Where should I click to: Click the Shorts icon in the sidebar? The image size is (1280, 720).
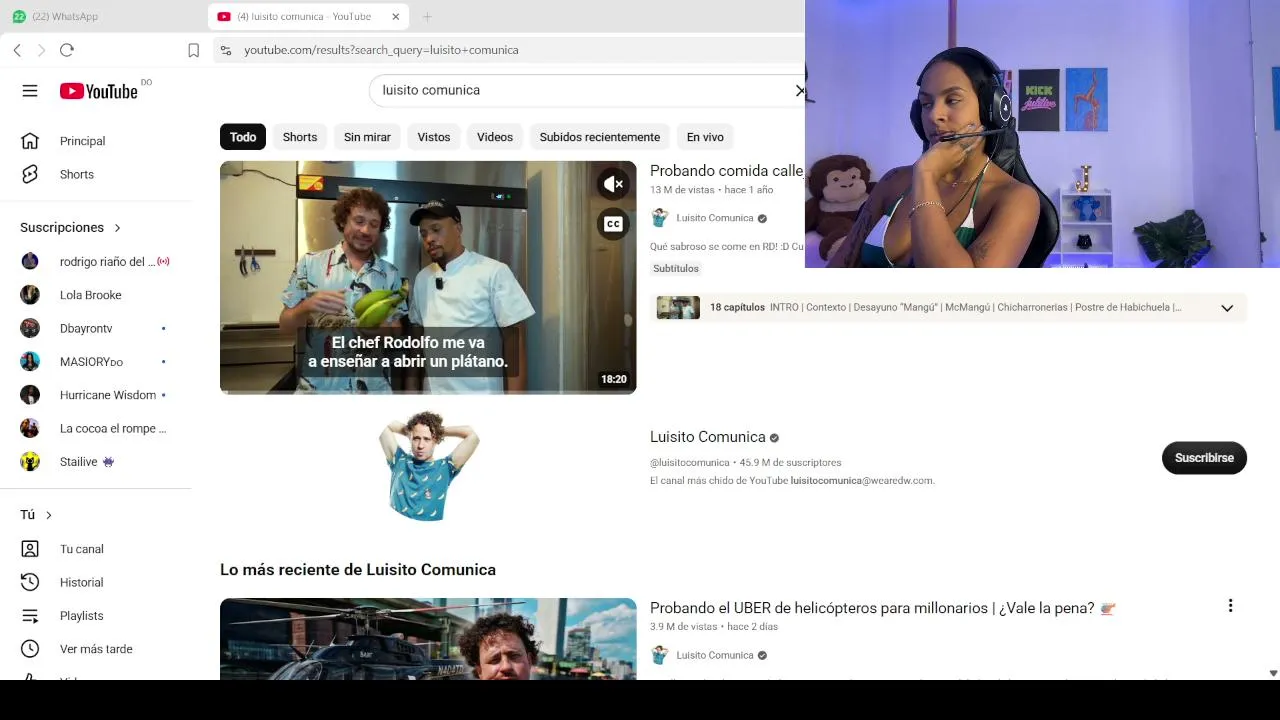point(30,174)
